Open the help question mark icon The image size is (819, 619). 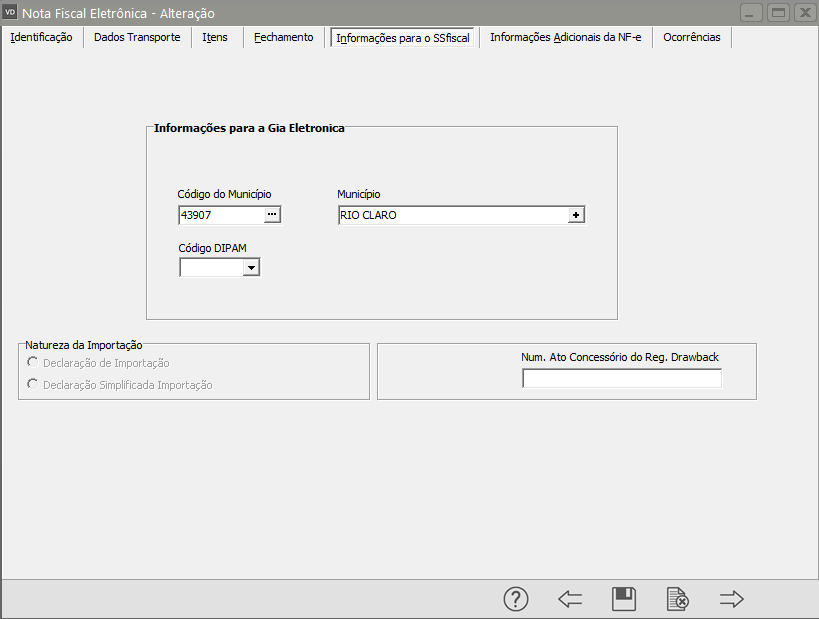(x=515, y=599)
